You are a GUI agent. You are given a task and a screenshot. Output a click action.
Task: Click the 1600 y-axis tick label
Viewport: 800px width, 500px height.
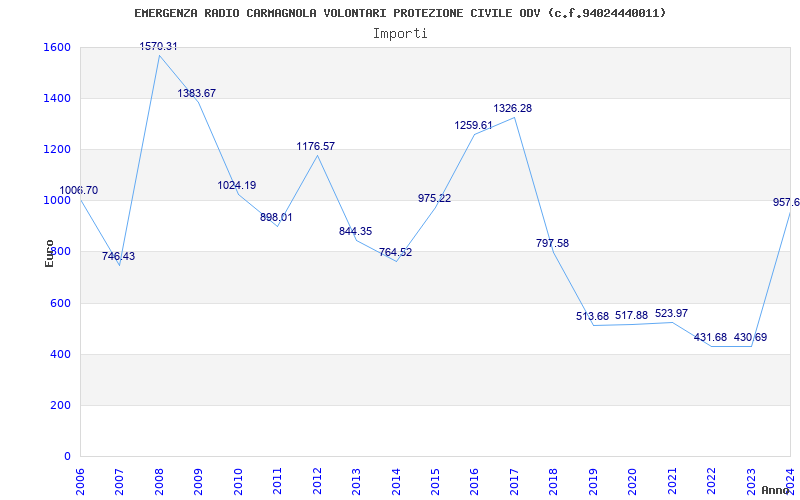[x=55, y=47]
